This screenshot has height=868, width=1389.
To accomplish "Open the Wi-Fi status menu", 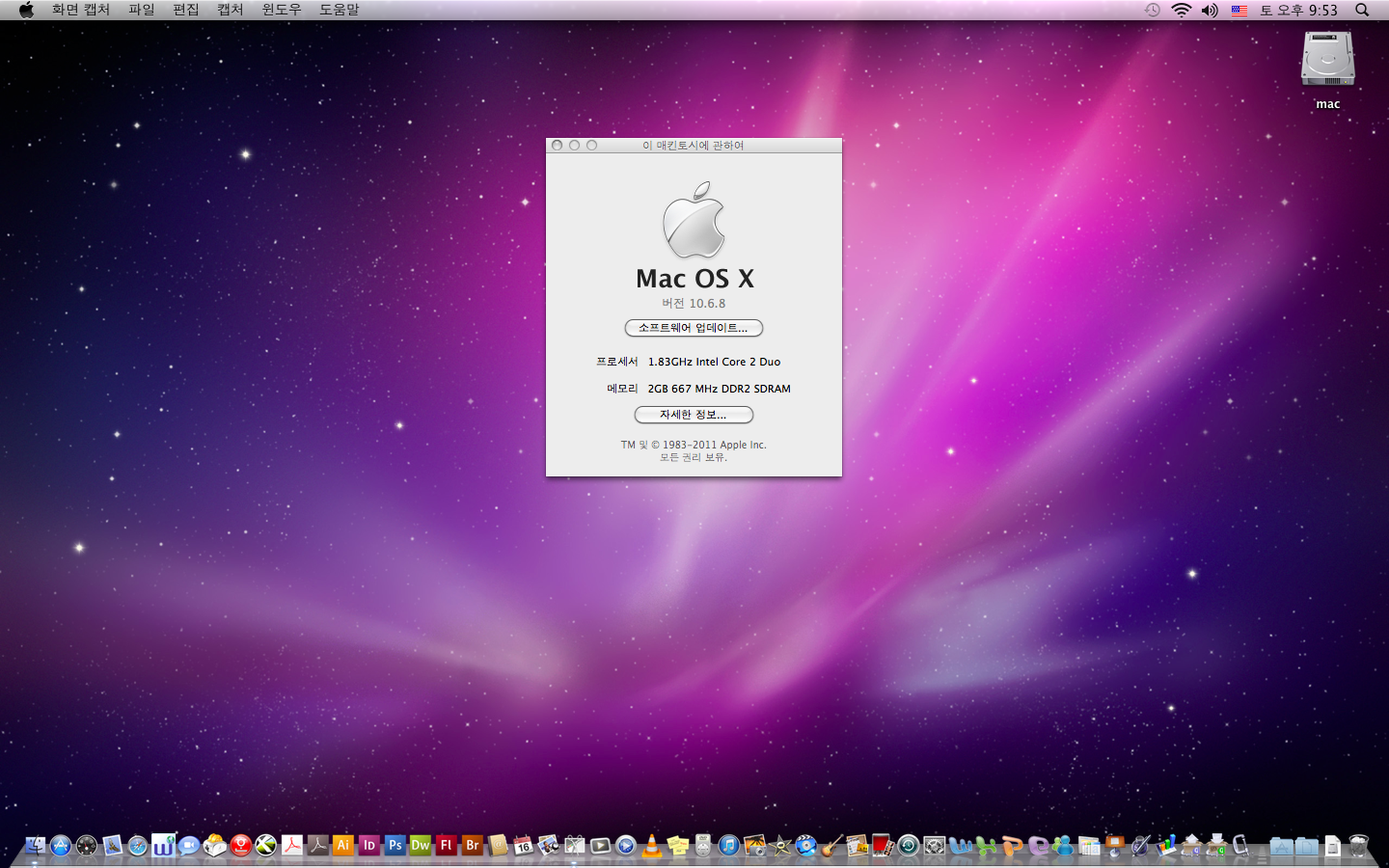I will click(x=1182, y=10).
